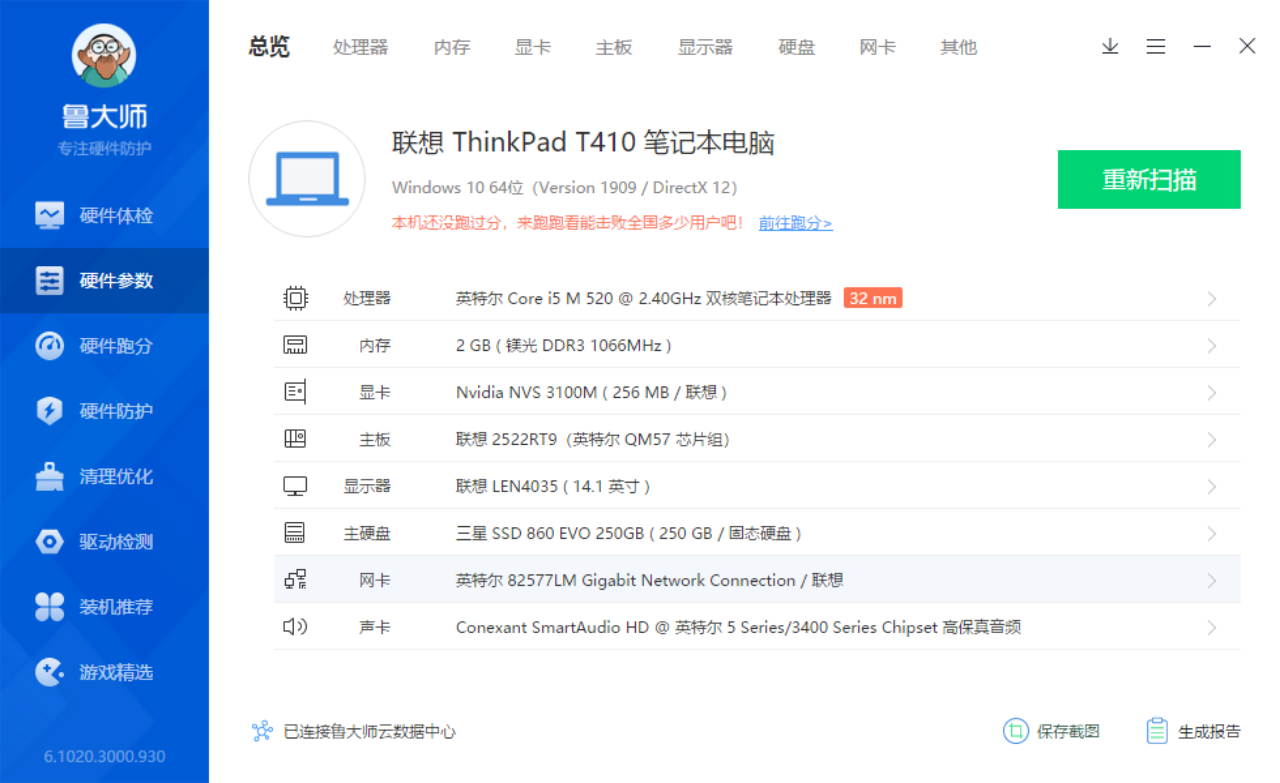Image resolution: width=1280 pixels, height=783 pixels.
Task: Click the download arrow icon near window controls
Action: coord(1110,46)
